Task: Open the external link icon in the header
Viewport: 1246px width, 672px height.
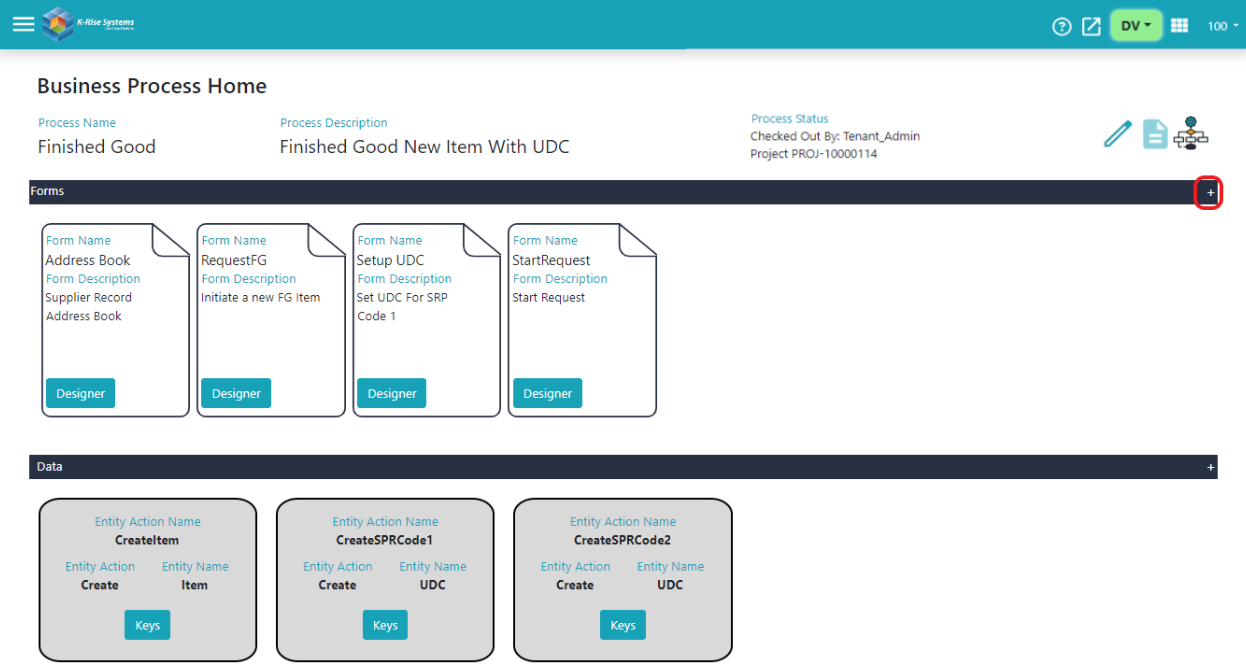Action: pyautogui.click(x=1091, y=26)
